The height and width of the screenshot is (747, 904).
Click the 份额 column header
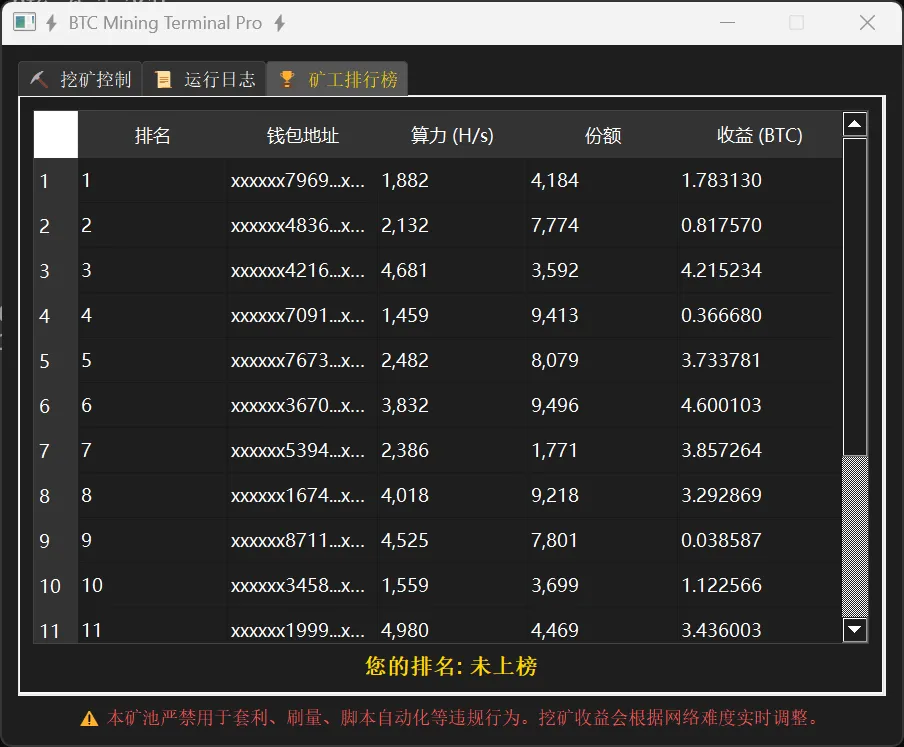(602, 134)
